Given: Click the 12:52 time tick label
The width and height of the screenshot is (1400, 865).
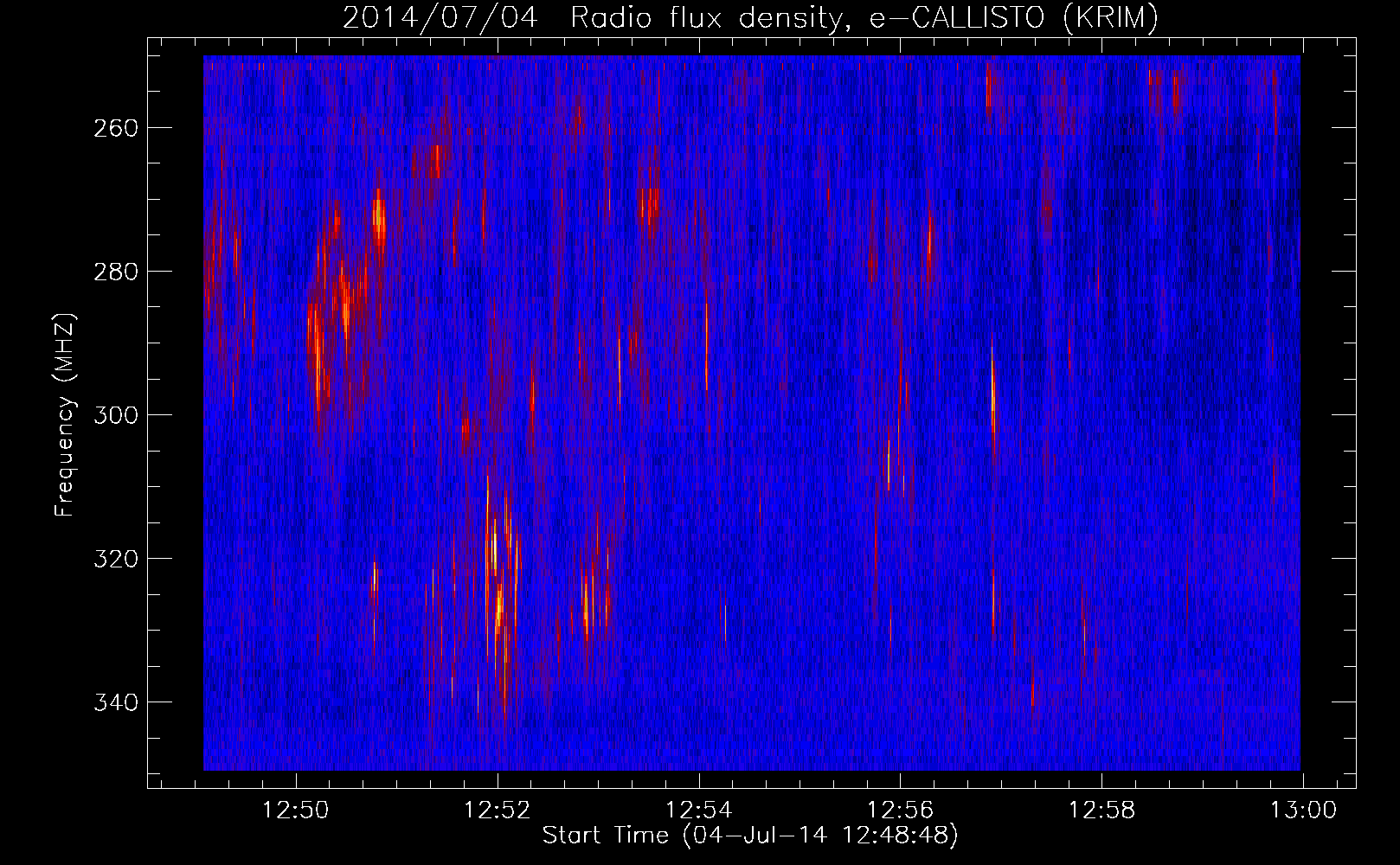Looking at the screenshot, I should click(498, 811).
